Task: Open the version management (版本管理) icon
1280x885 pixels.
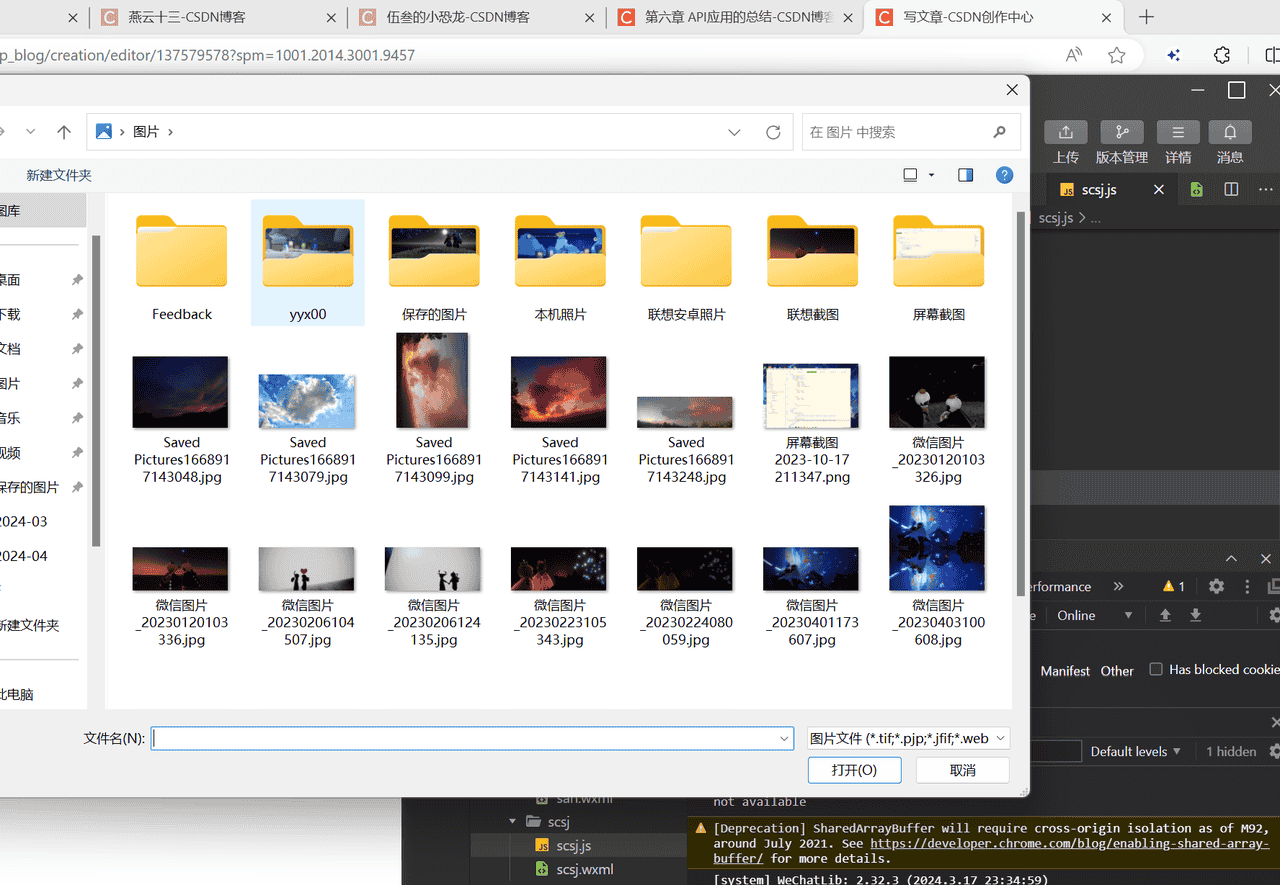Action: click(1122, 133)
